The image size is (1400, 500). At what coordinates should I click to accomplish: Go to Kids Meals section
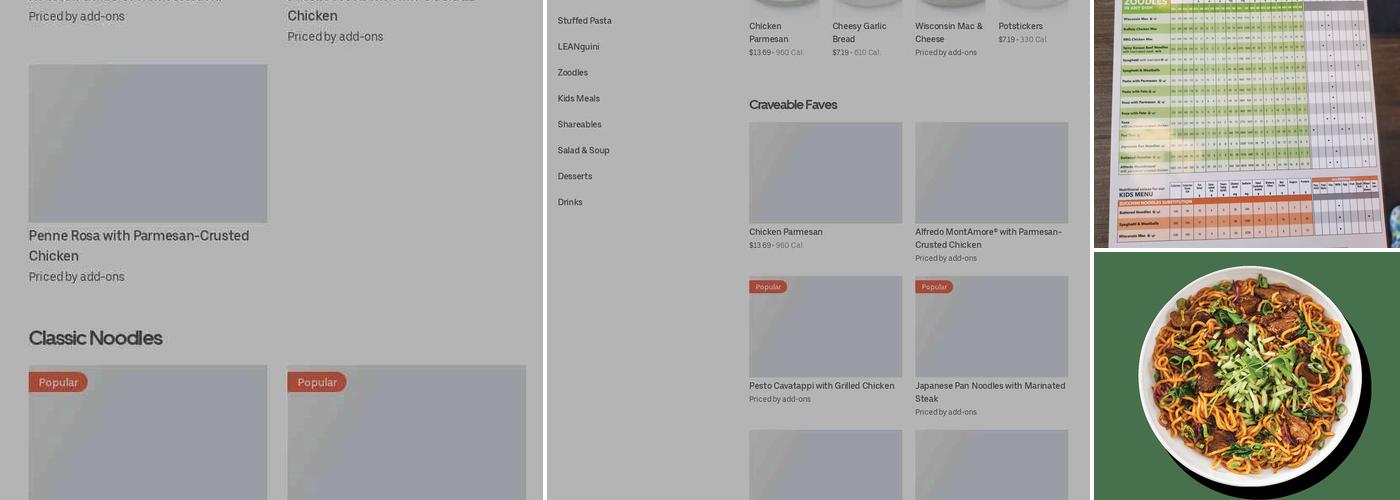(579, 99)
